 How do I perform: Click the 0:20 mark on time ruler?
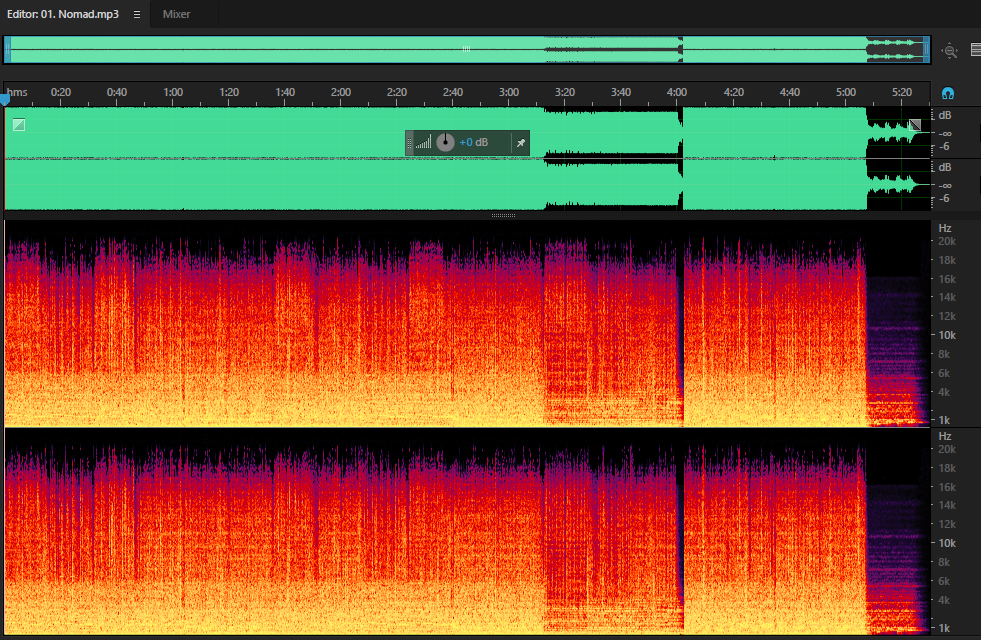[61, 92]
